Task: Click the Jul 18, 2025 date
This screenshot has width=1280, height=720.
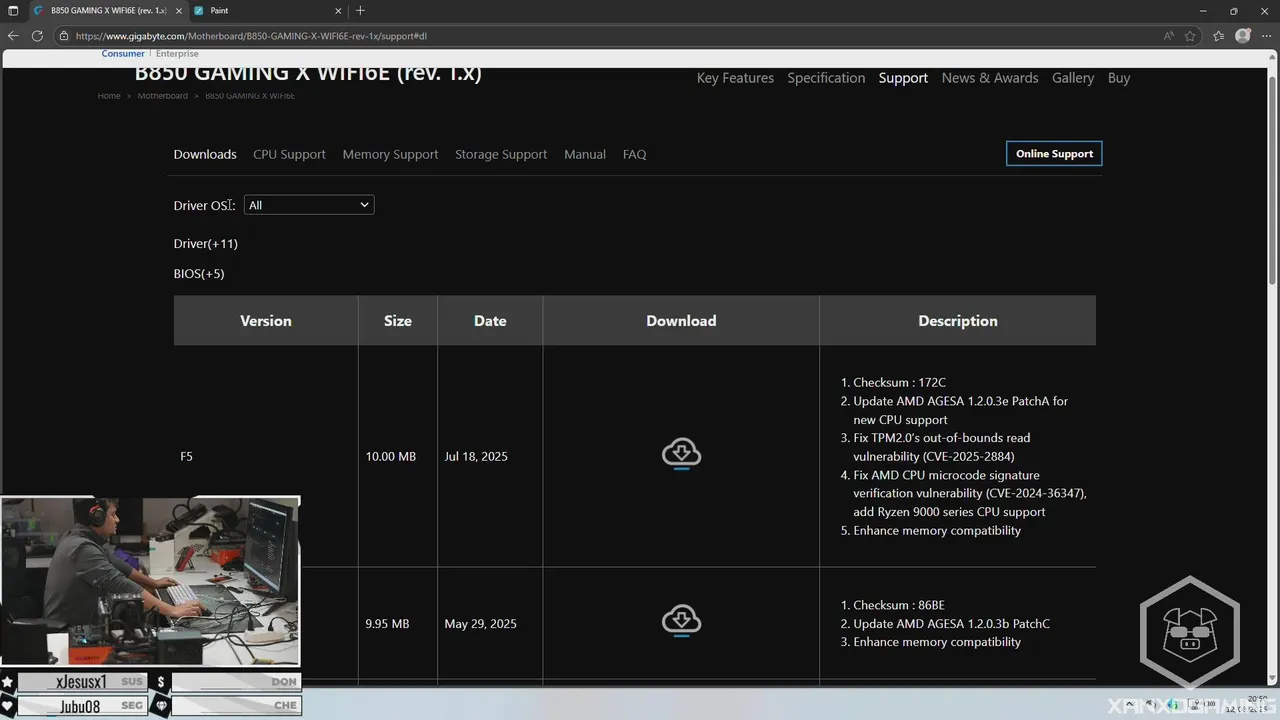Action: click(x=476, y=456)
